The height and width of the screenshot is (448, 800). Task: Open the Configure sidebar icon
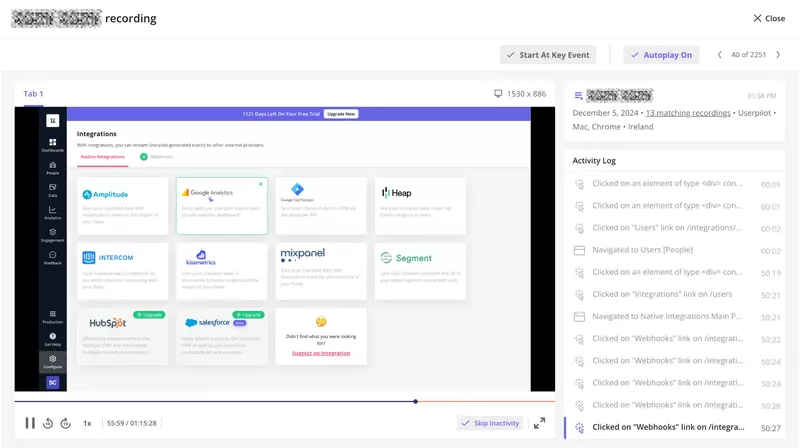tap(52, 359)
